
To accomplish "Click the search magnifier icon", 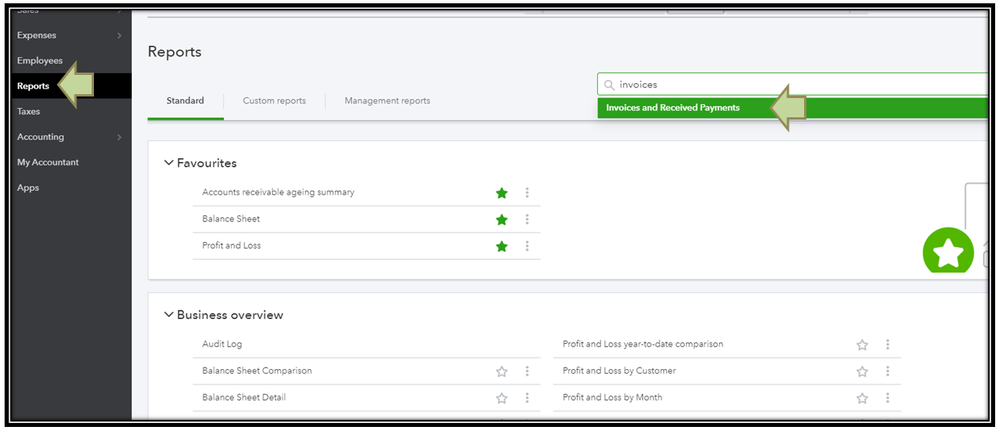I will tap(609, 85).
